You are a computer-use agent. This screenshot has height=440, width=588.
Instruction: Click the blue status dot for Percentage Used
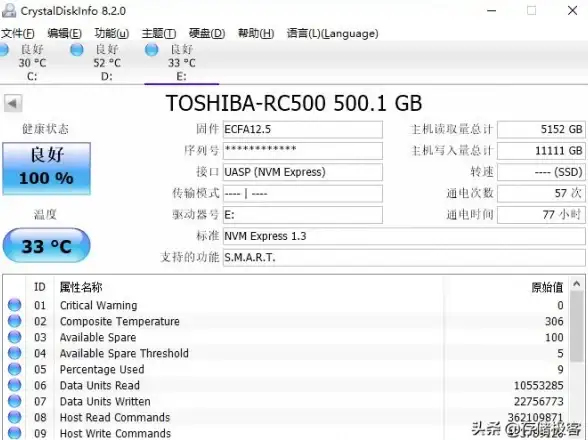(x=15, y=369)
